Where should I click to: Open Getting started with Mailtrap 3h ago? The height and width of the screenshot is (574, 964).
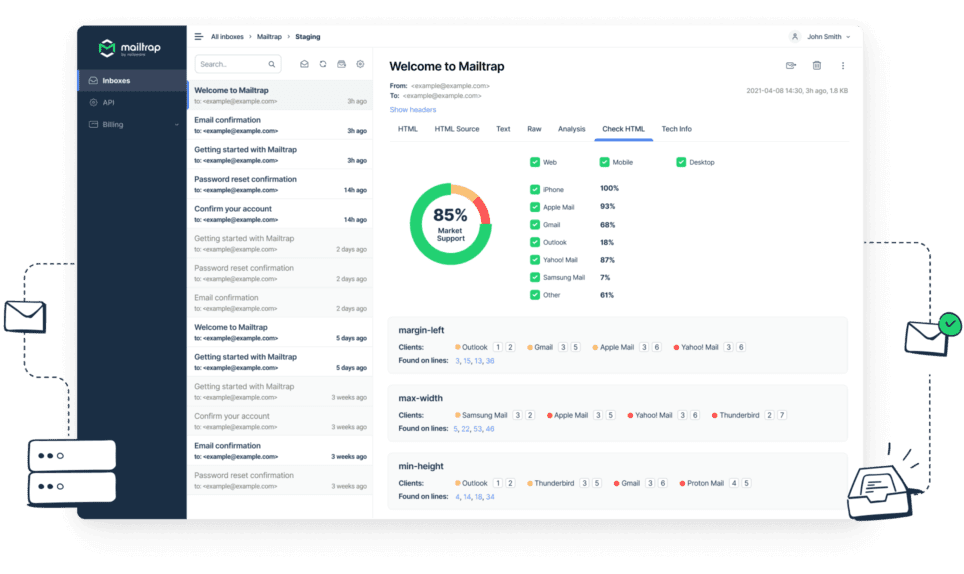(280, 154)
